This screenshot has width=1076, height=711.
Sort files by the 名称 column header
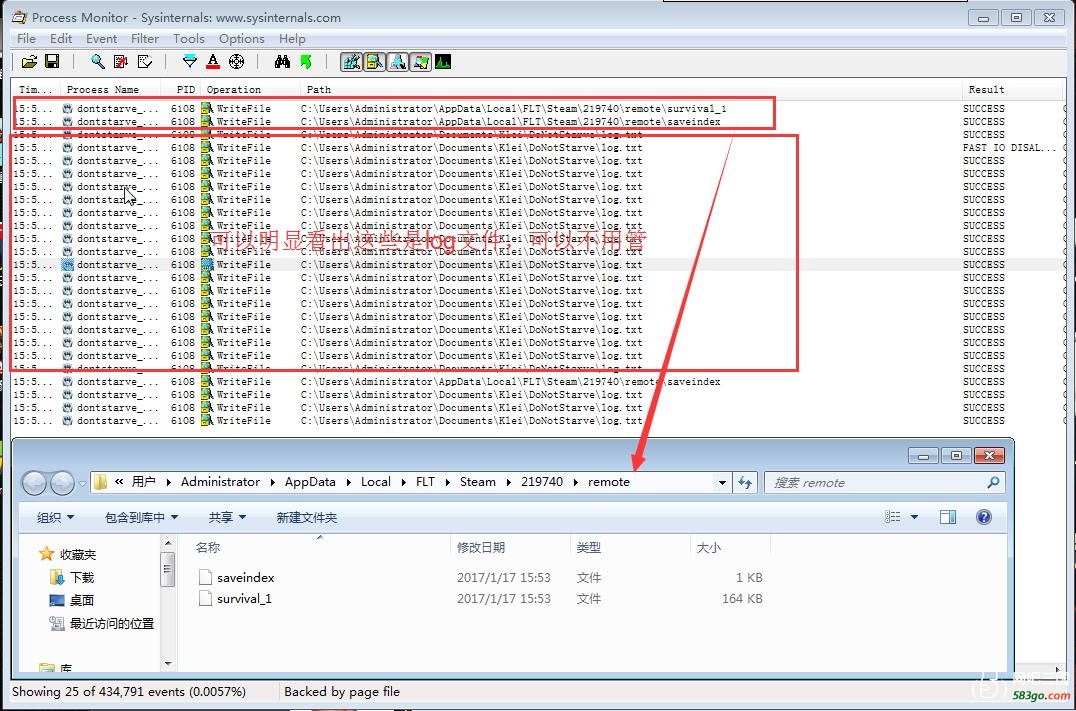pos(321,547)
